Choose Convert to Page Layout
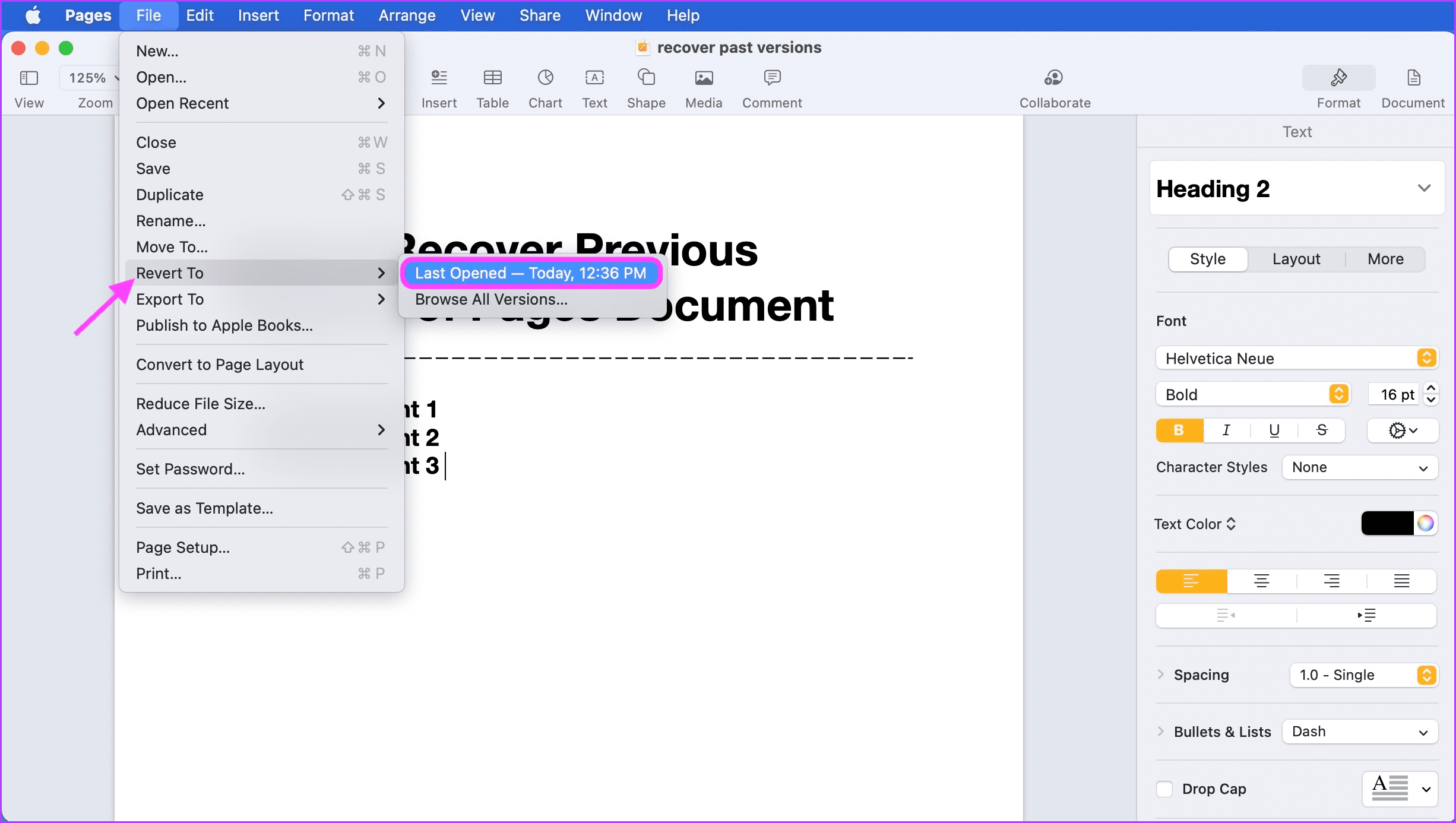The height and width of the screenshot is (823, 1456). pyautogui.click(x=261, y=365)
